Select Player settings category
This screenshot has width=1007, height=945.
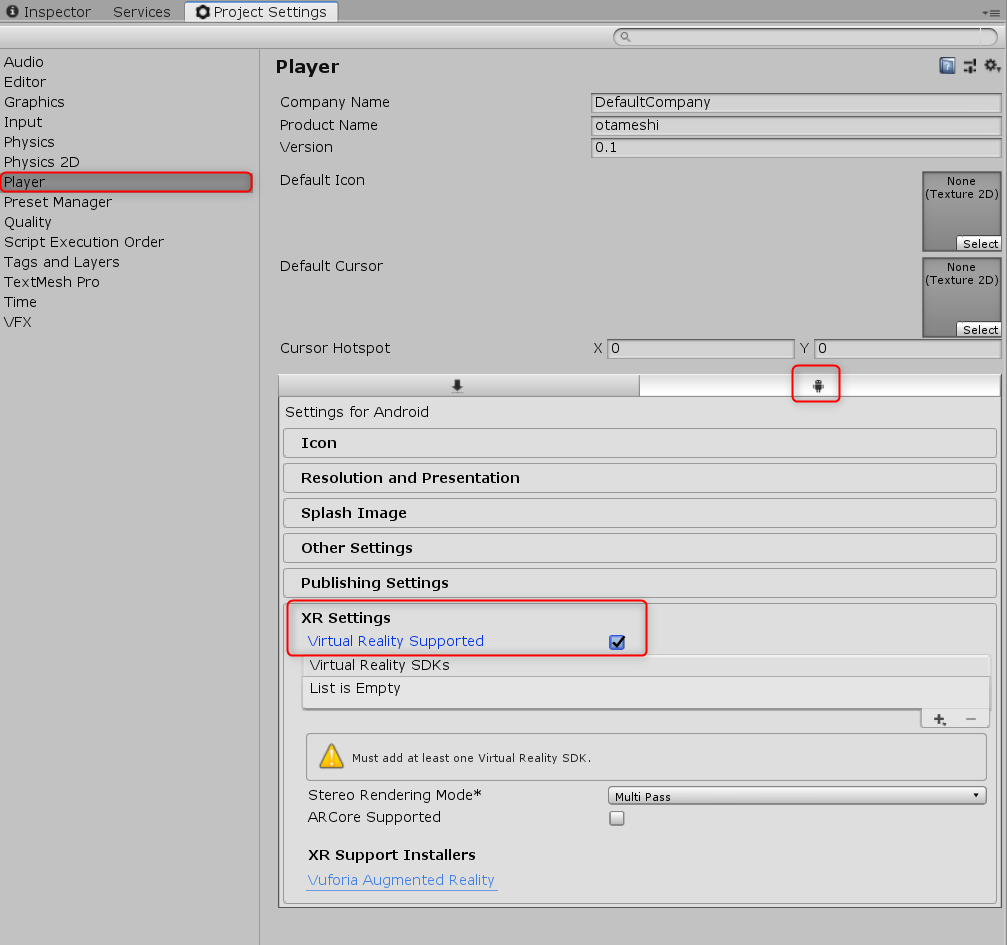pyautogui.click(x=127, y=182)
